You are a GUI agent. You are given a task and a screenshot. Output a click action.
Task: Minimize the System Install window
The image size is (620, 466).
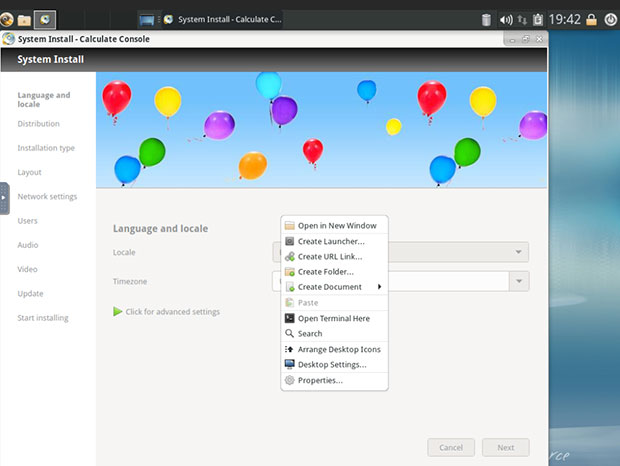(512, 40)
